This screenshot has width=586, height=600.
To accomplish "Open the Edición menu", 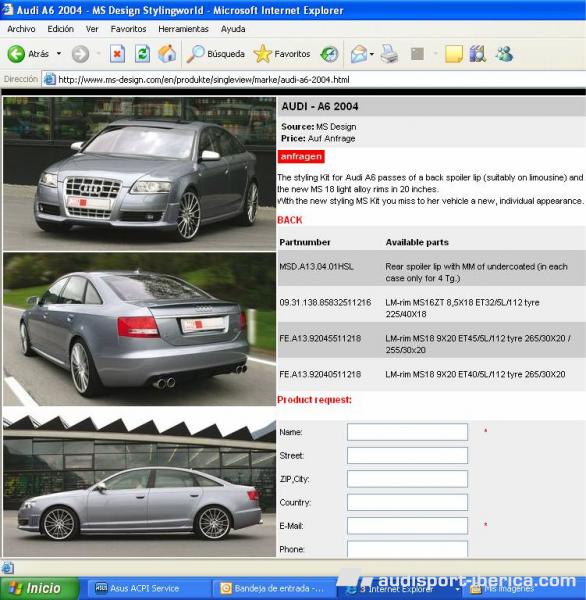I will pos(60,29).
